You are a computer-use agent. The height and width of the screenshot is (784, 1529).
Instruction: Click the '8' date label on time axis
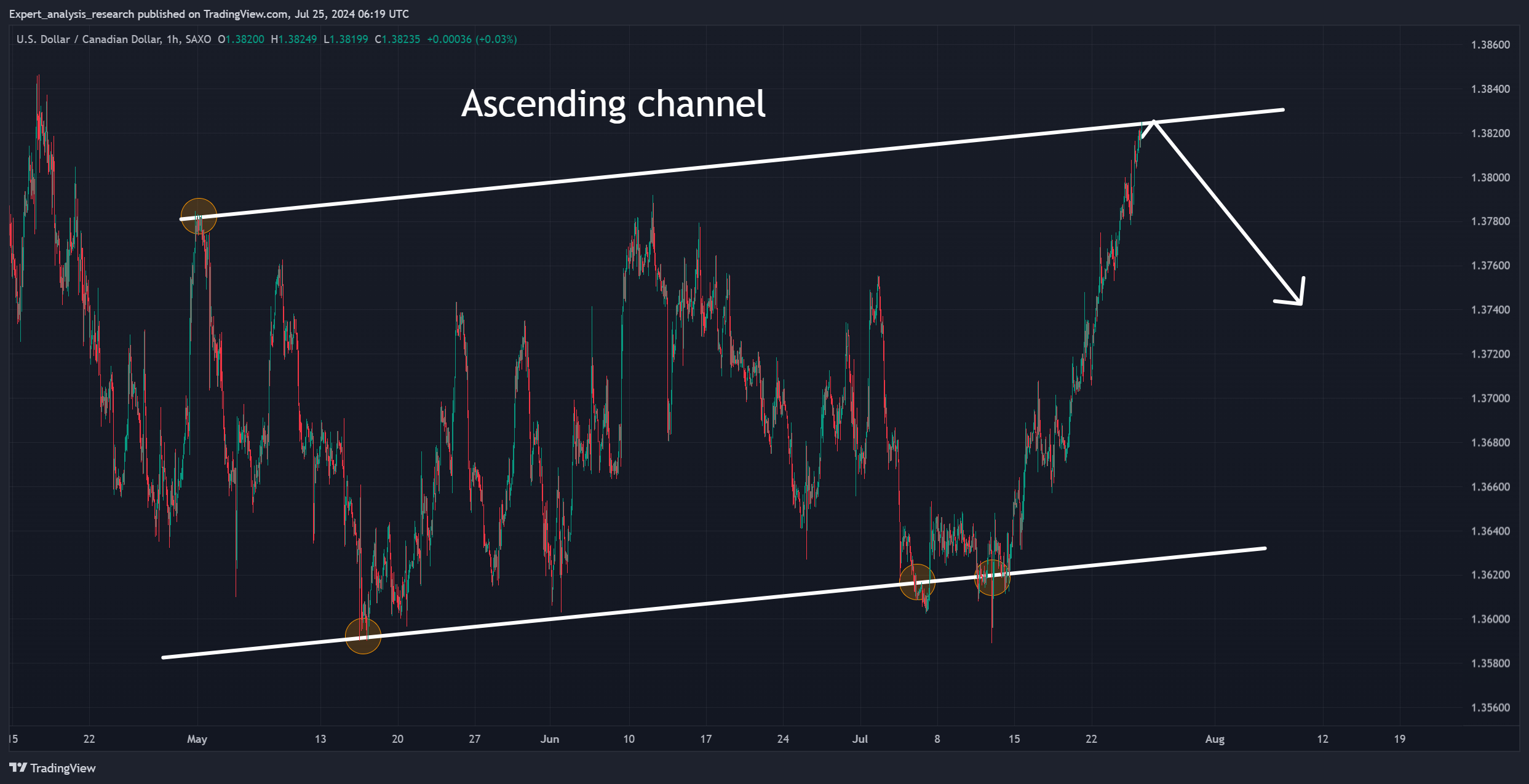click(937, 739)
